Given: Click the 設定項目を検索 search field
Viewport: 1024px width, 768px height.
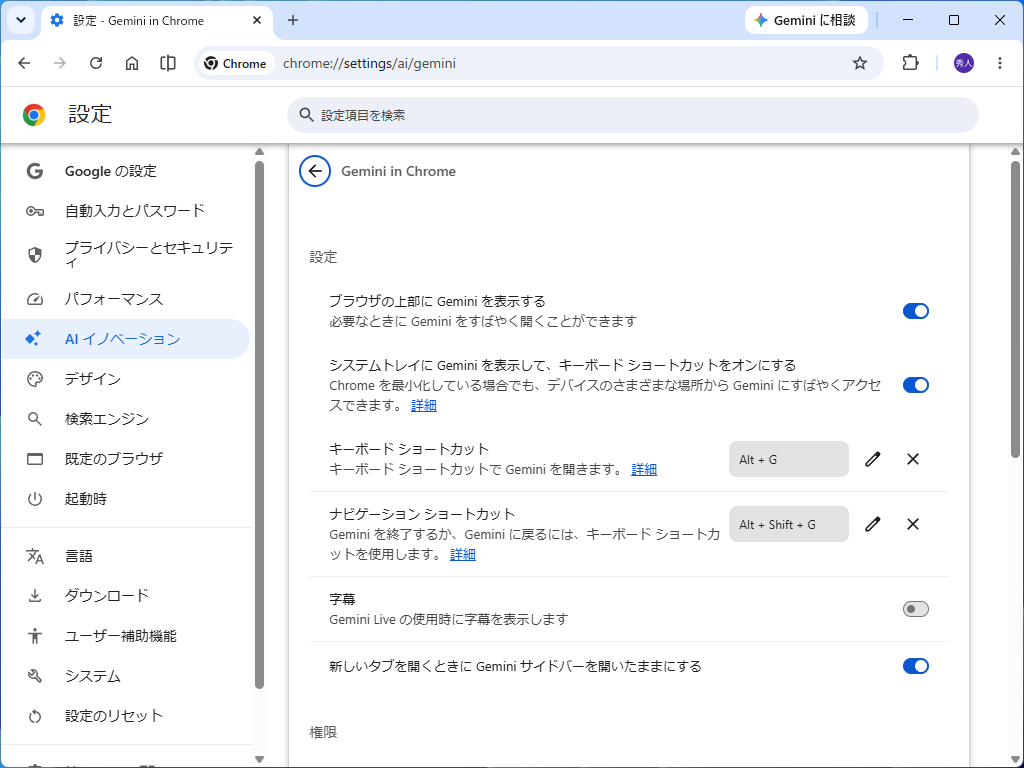Looking at the screenshot, I should 633,115.
